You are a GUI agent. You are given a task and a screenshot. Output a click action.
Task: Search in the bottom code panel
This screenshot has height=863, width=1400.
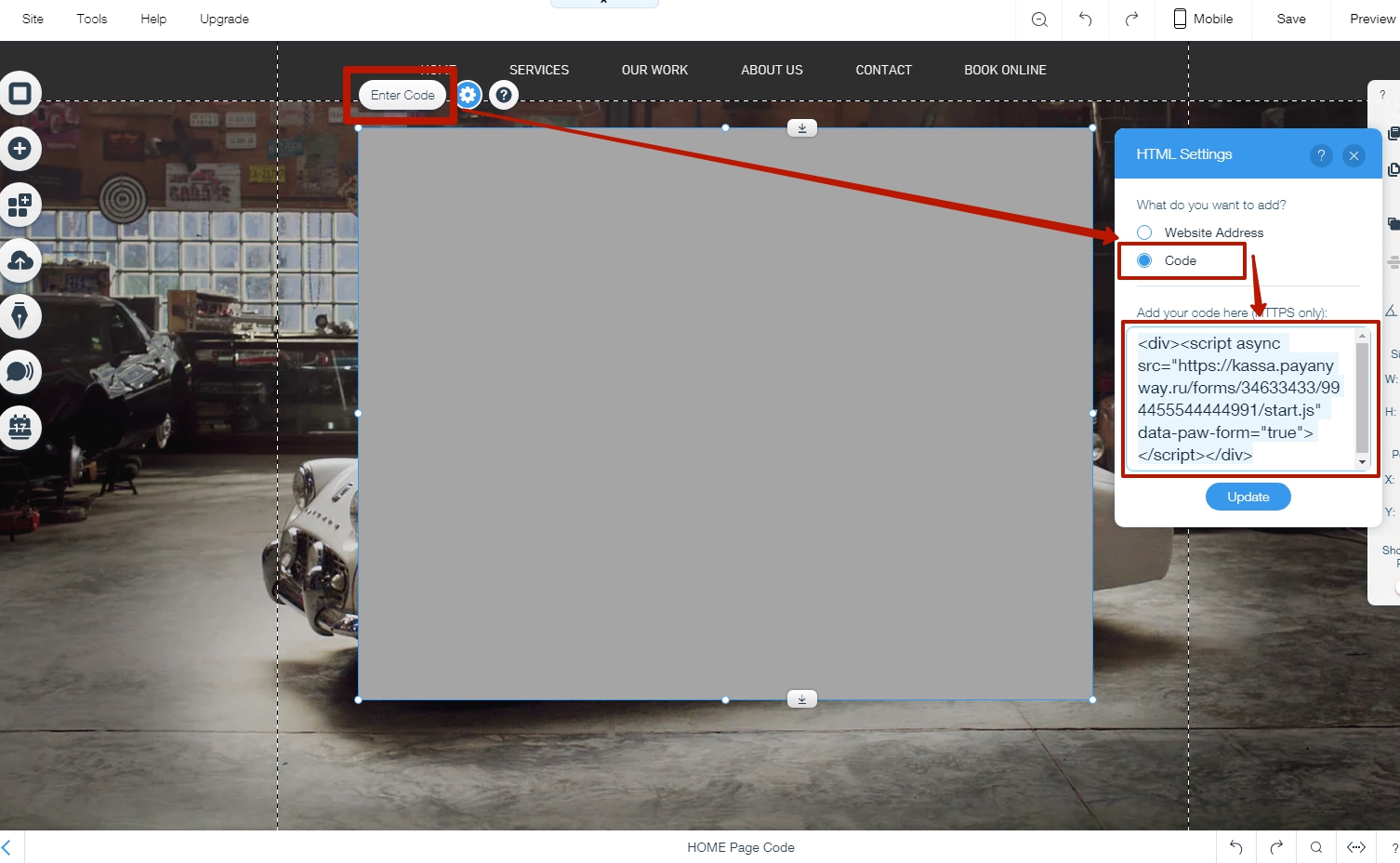1316,847
